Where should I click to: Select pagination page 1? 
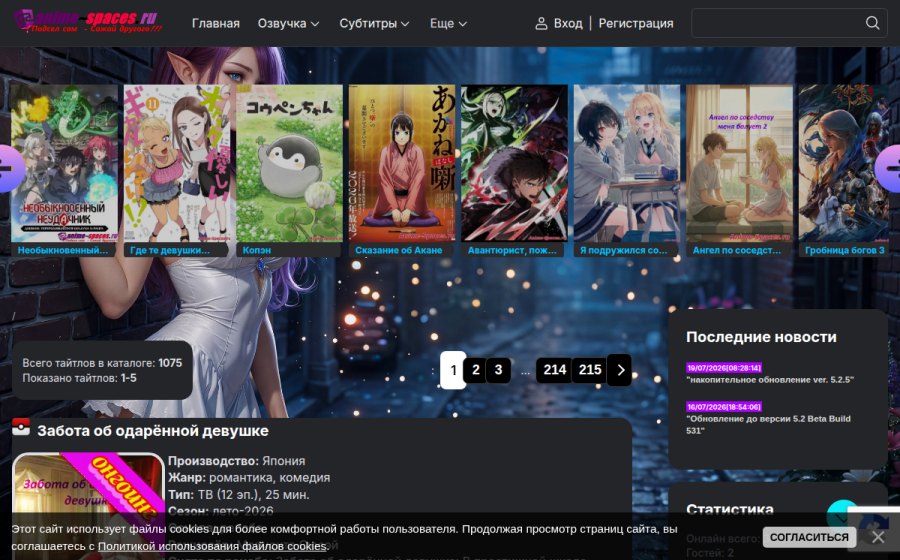click(x=453, y=370)
